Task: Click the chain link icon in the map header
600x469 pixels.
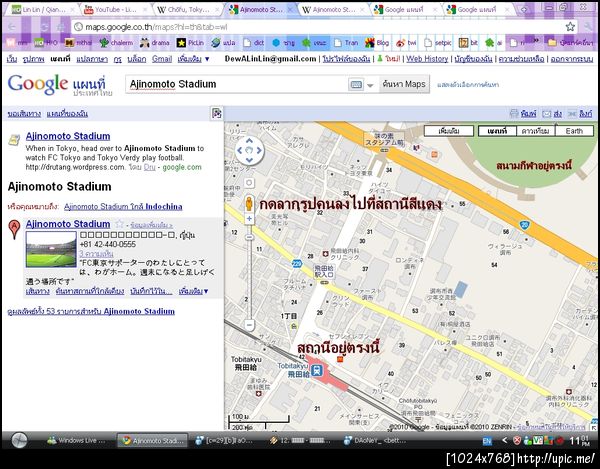Action: (x=572, y=113)
